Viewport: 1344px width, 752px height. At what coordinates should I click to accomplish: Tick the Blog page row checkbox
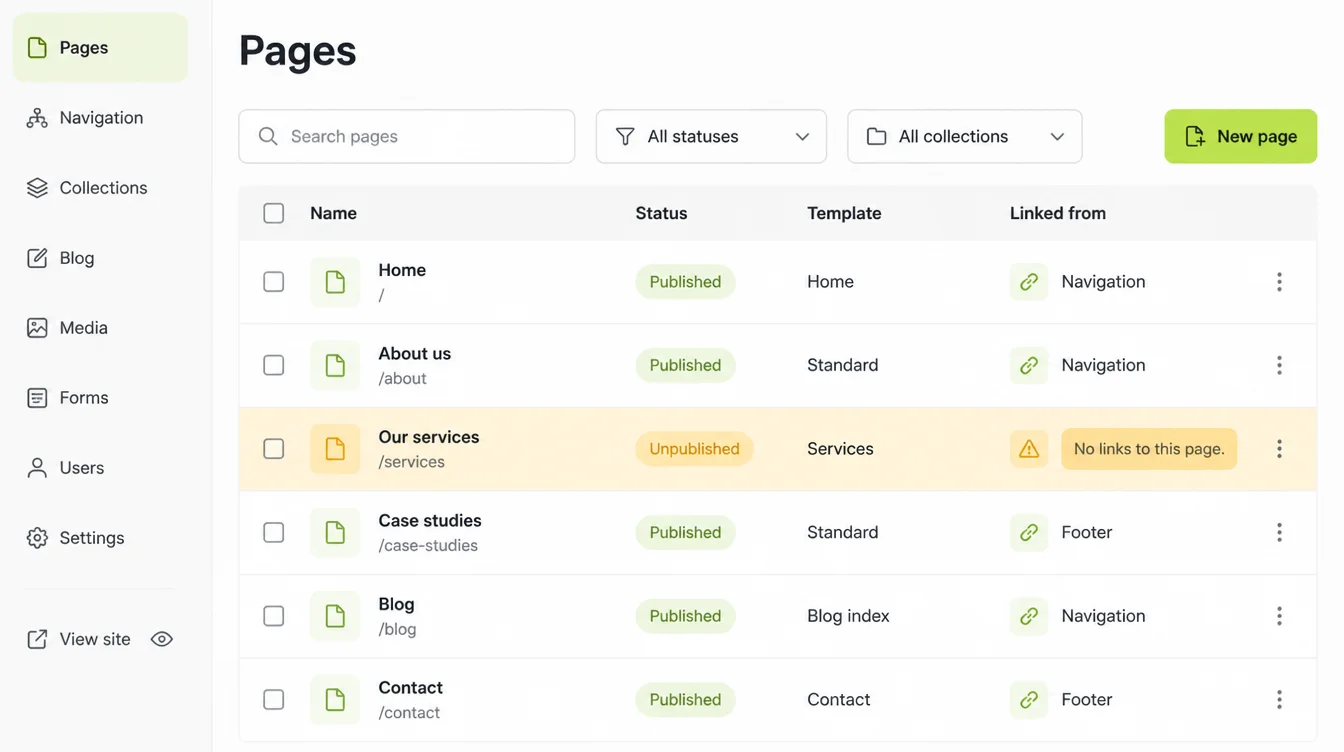[x=273, y=616]
